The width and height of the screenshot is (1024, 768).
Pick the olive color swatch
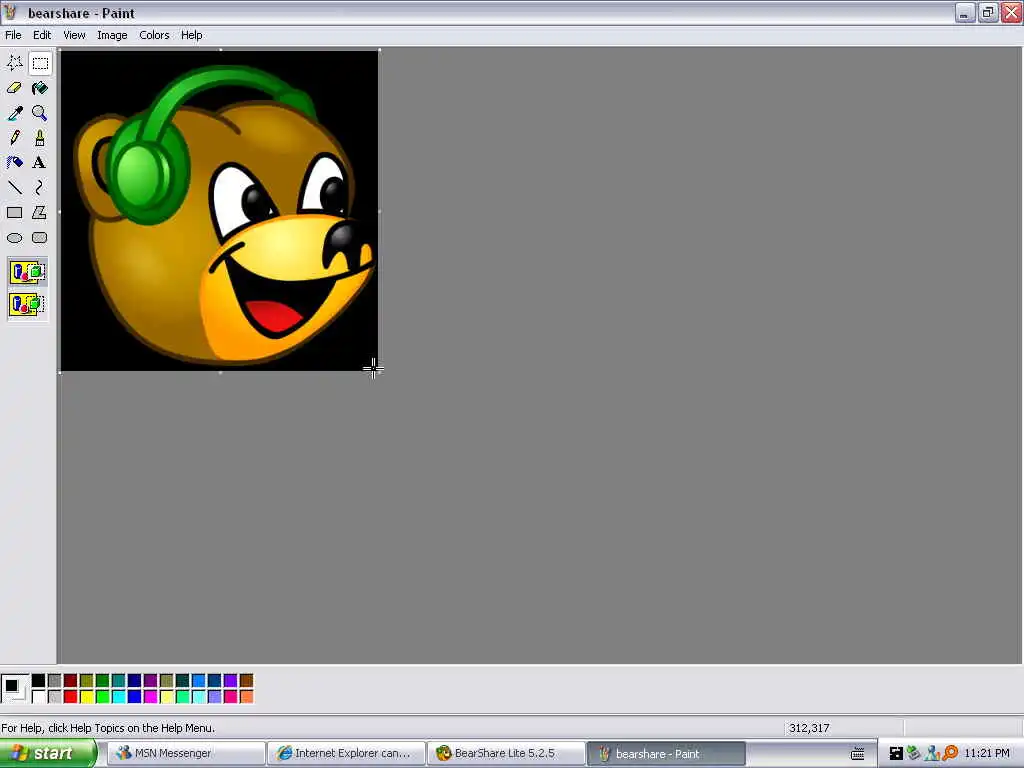point(86,681)
